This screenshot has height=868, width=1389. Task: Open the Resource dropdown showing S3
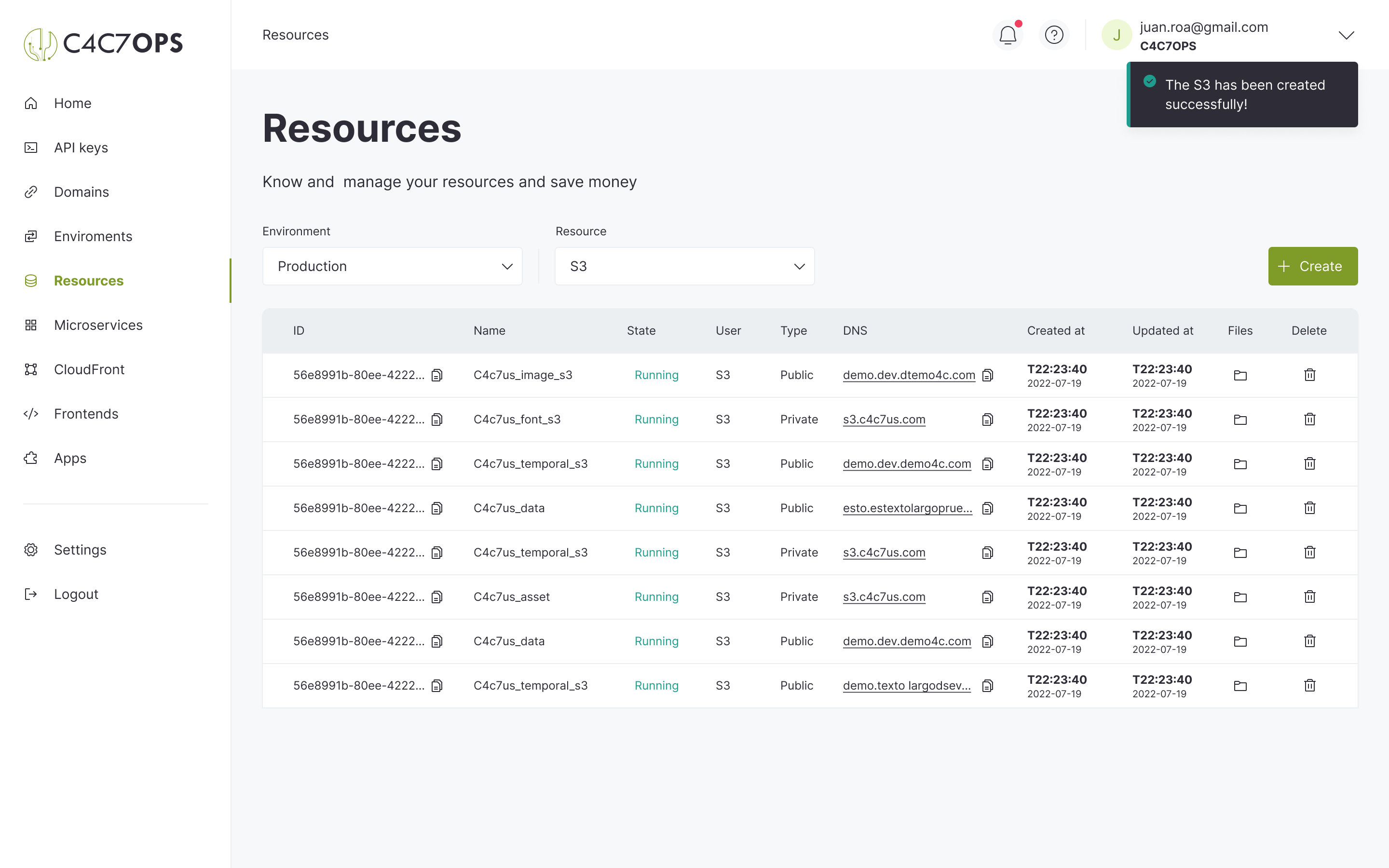(684, 266)
